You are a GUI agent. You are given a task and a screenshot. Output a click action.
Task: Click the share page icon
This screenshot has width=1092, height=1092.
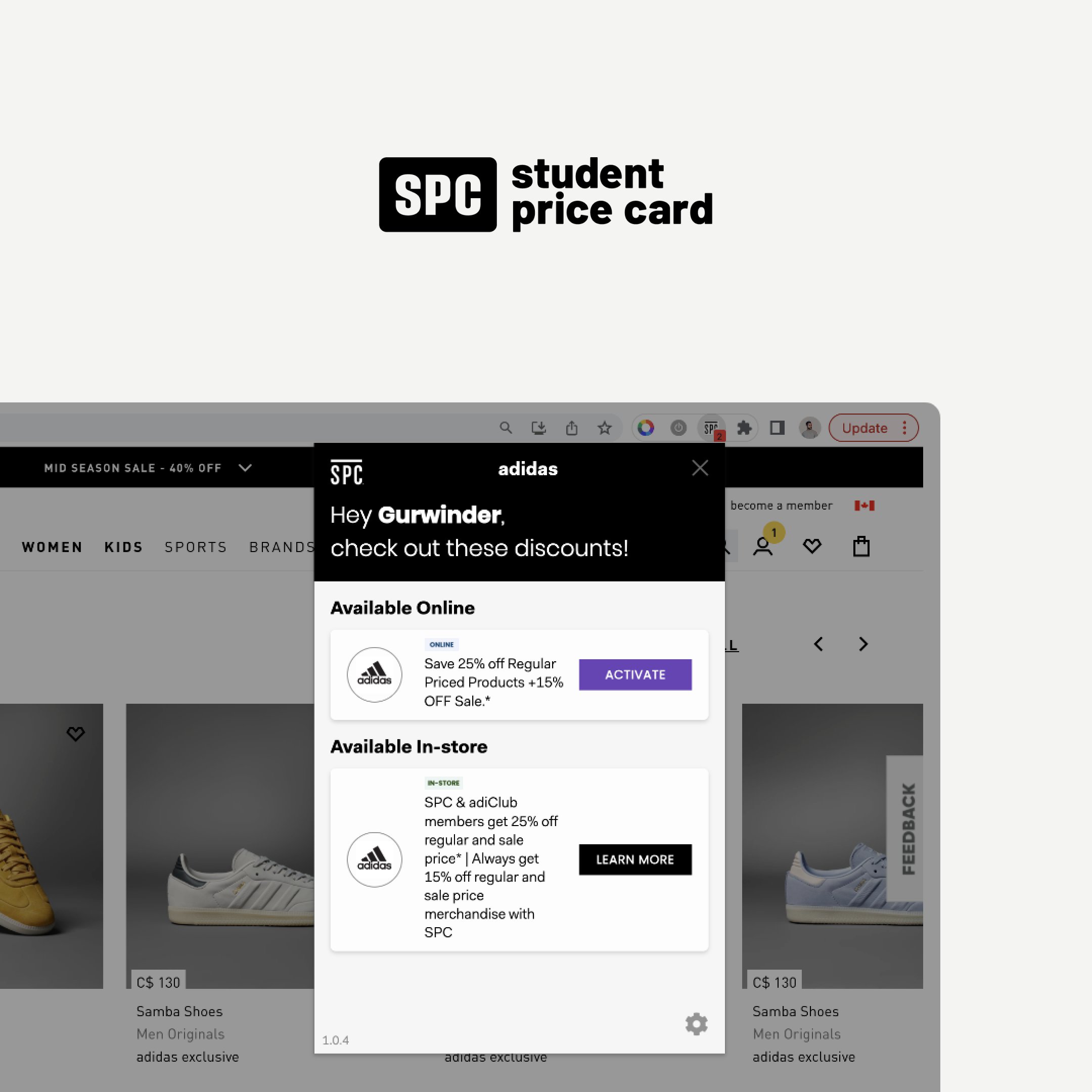point(571,428)
